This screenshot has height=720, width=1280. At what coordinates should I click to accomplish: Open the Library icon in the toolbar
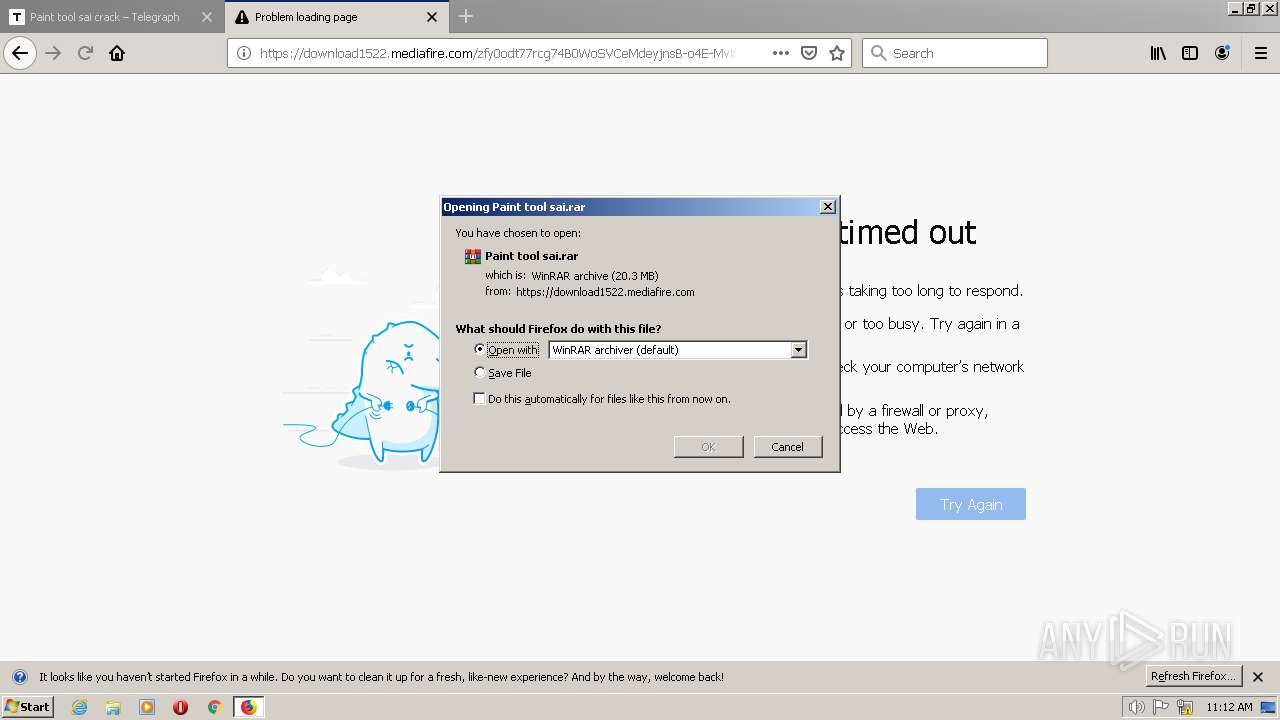click(1158, 53)
